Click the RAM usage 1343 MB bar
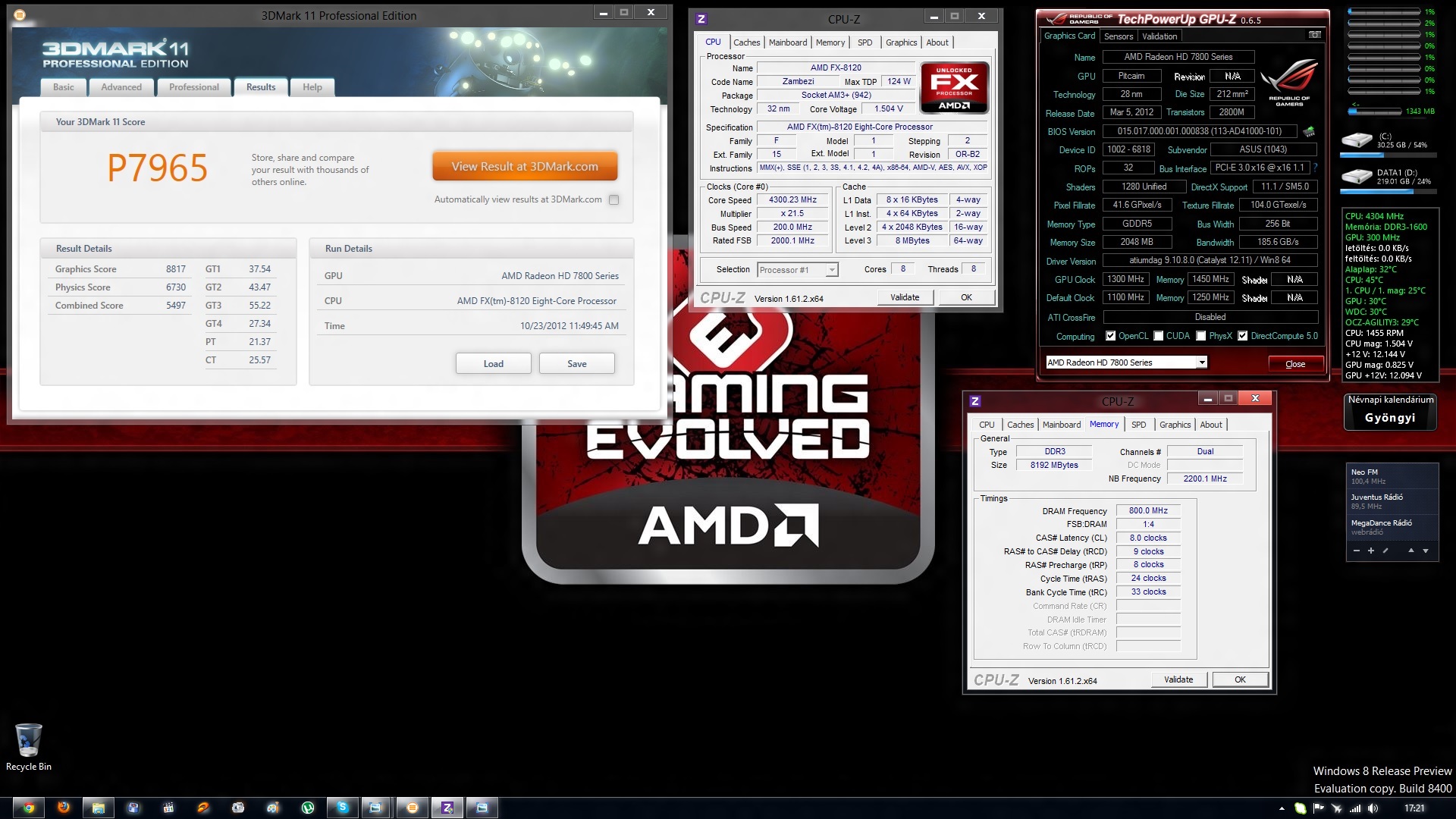1456x819 pixels. point(1374,111)
